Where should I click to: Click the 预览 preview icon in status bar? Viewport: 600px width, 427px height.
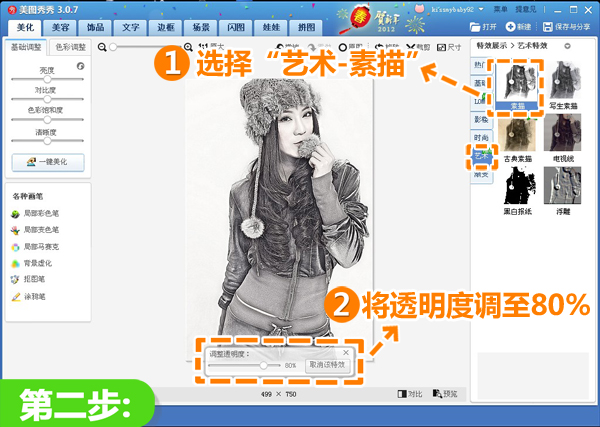(x=437, y=393)
